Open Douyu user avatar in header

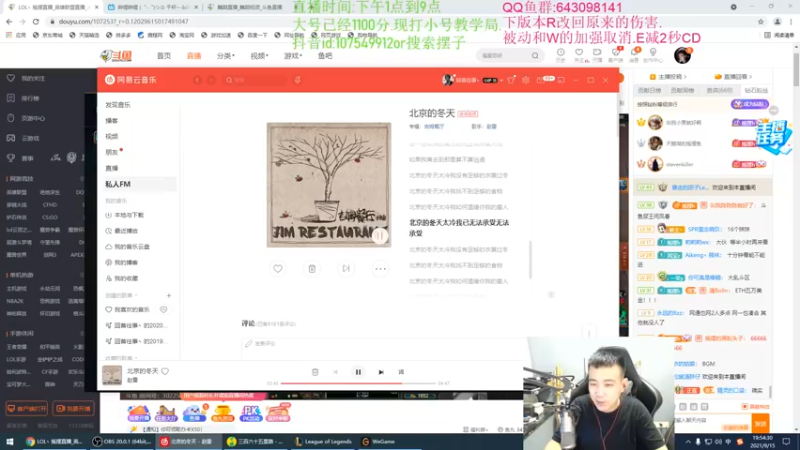682,55
